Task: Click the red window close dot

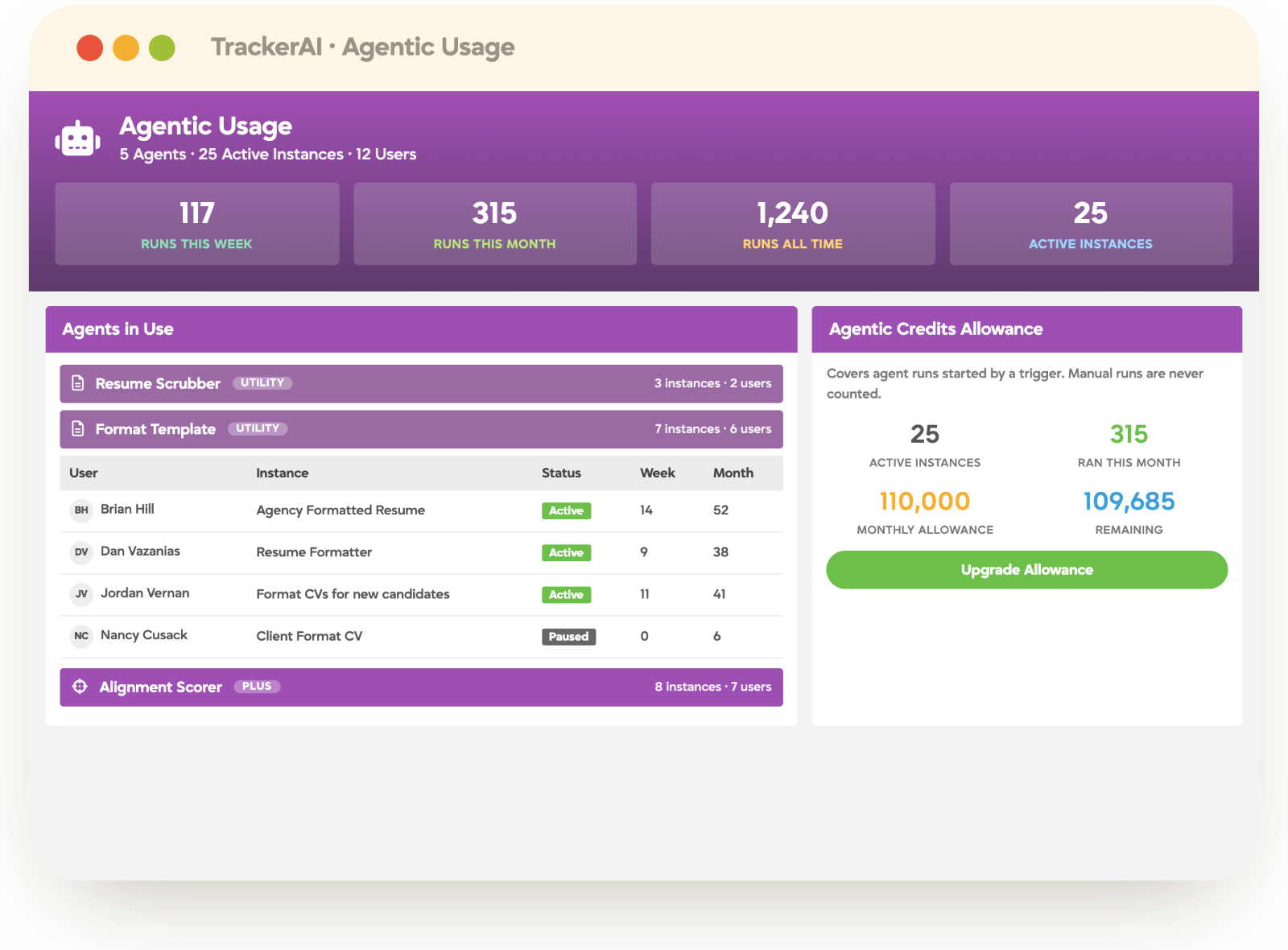Action: point(89,47)
